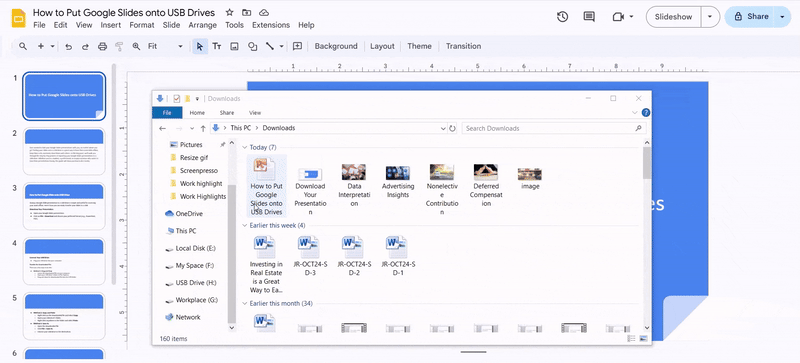Open the View tab in Downloads window

pos(255,113)
